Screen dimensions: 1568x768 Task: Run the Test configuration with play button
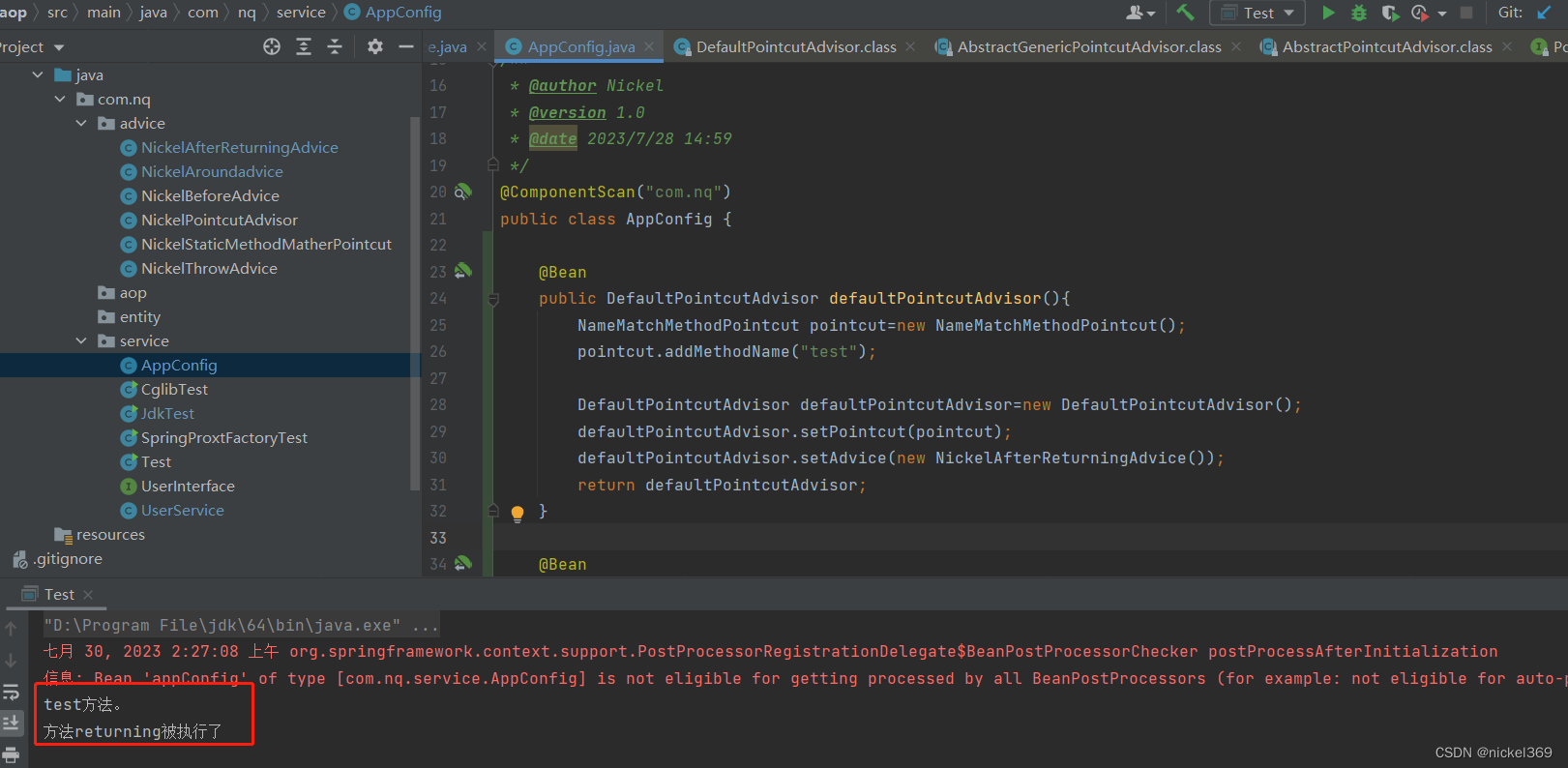click(x=1328, y=13)
